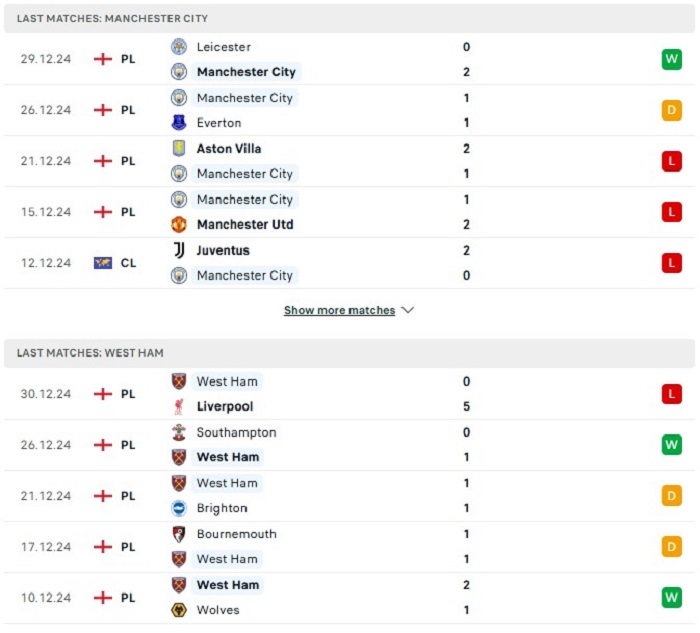Expand Show more matches chevron
The width and height of the screenshot is (700, 633).
[408, 310]
